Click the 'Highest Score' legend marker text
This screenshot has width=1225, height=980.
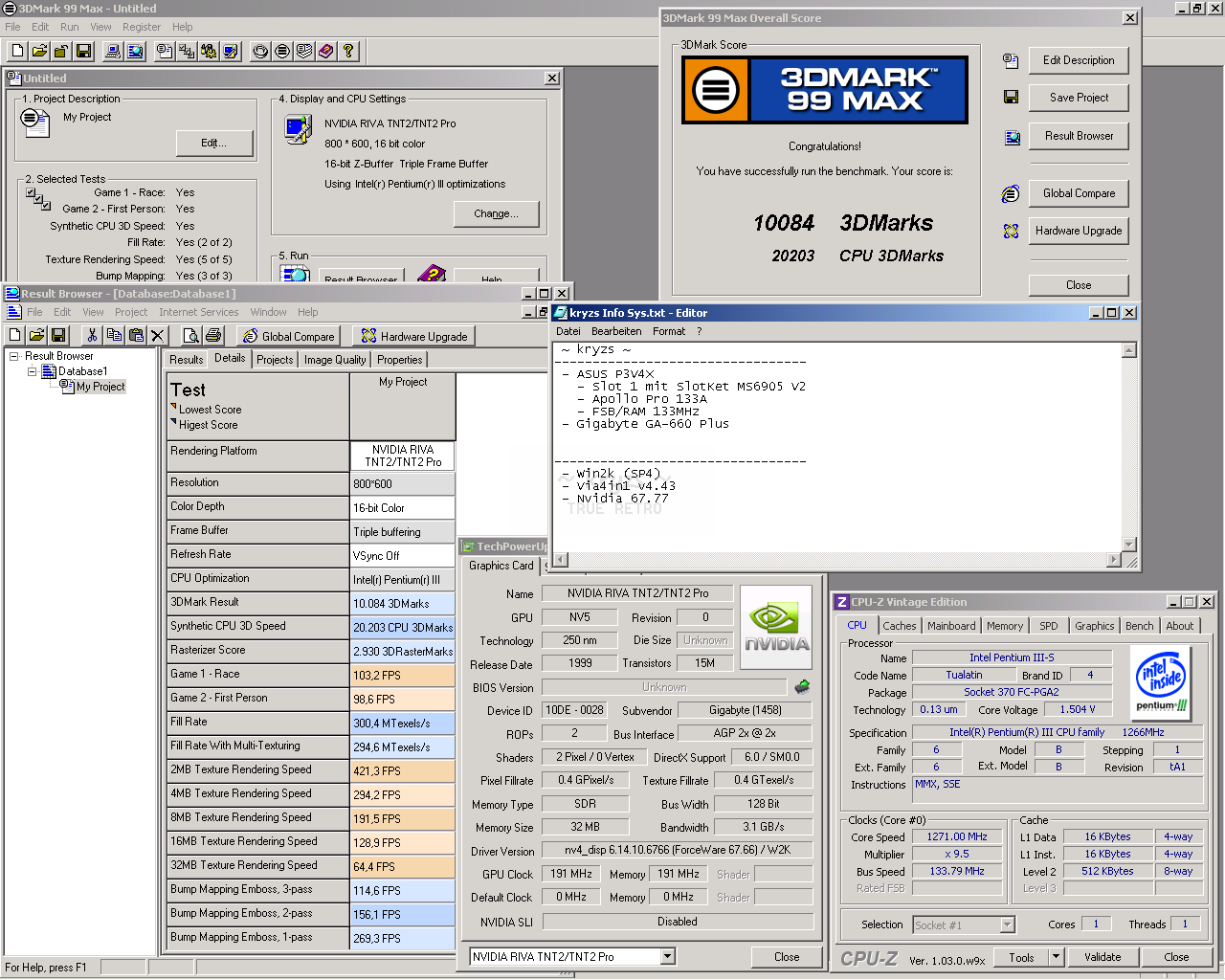[x=208, y=425]
